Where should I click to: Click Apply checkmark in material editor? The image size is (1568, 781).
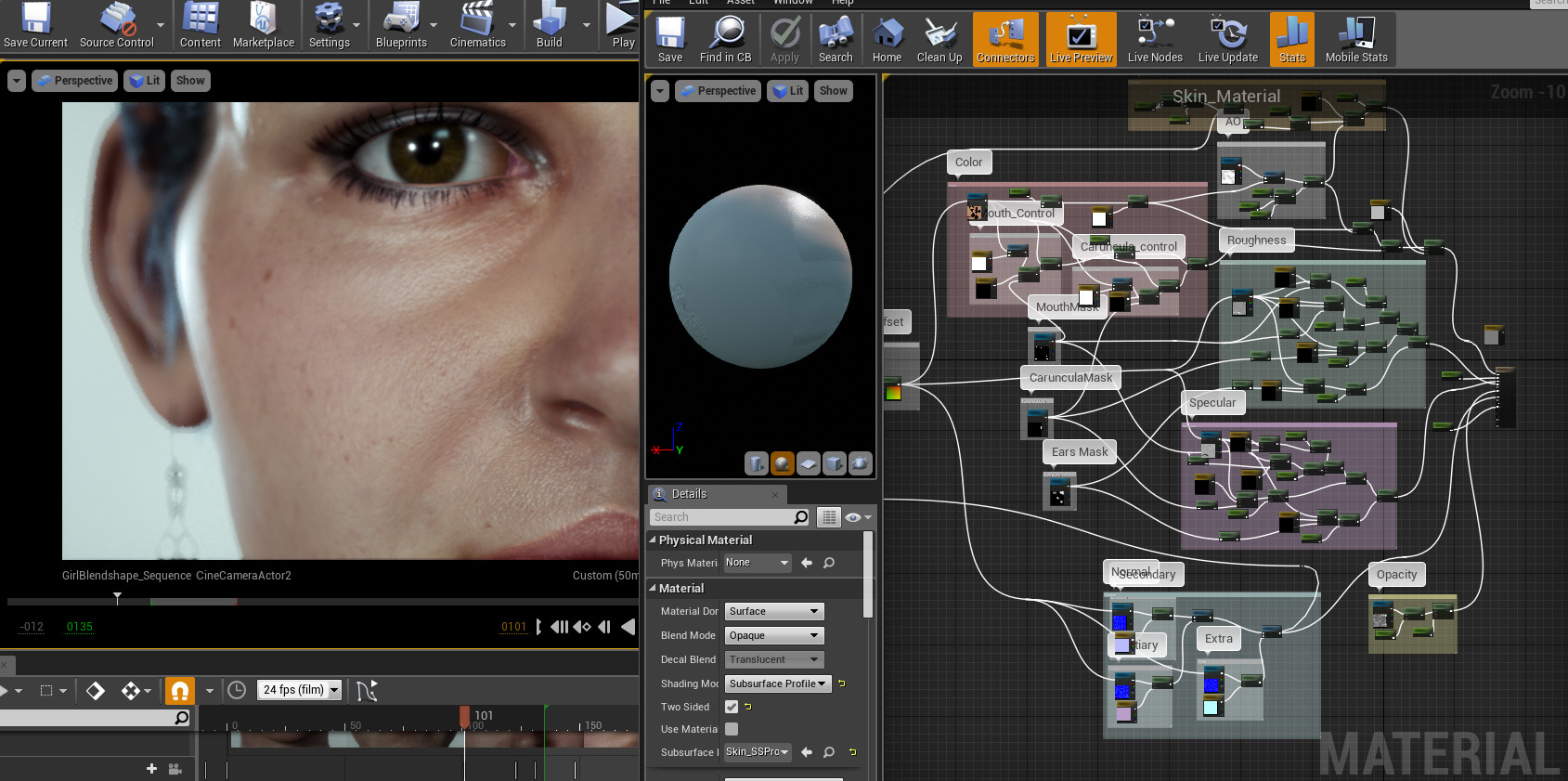784,40
